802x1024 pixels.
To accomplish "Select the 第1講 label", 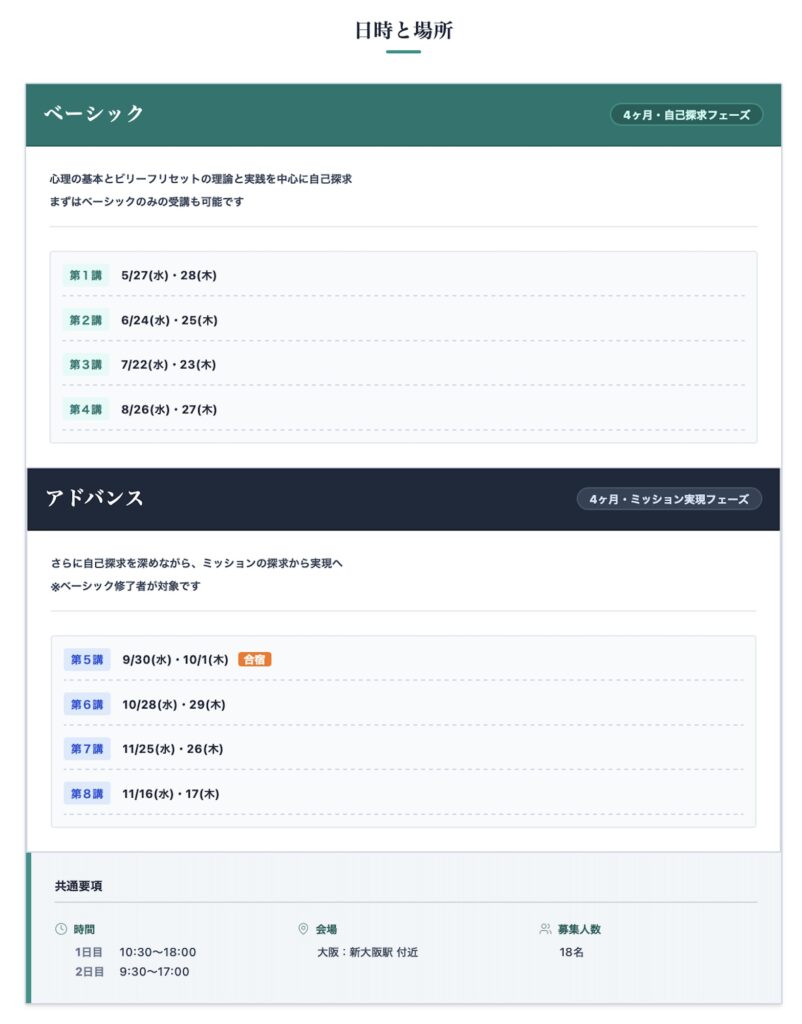I will tap(85, 276).
